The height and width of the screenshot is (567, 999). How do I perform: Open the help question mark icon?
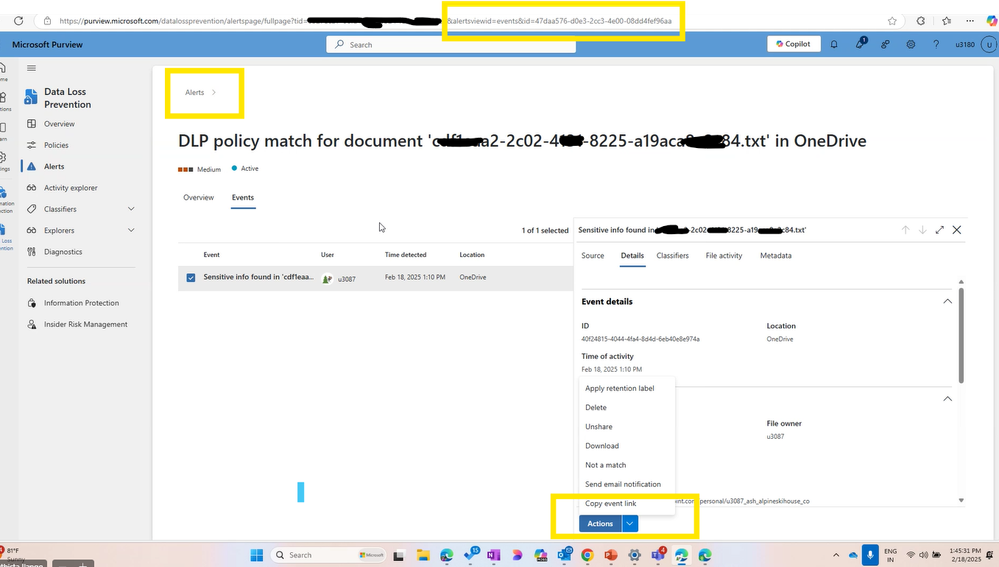pyautogui.click(x=935, y=44)
